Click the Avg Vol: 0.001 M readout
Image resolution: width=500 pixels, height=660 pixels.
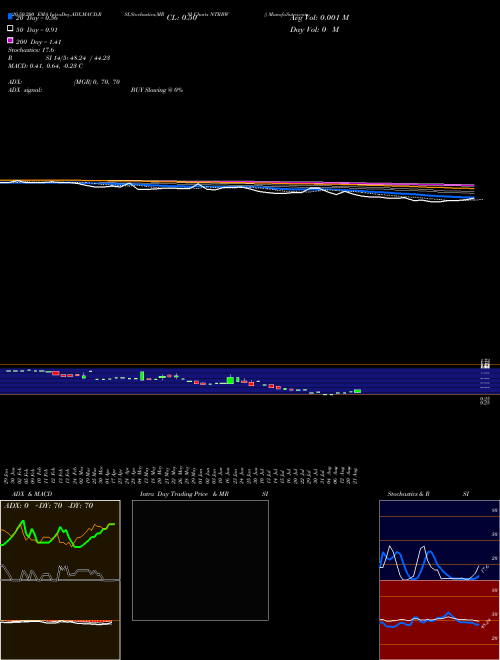click(x=320, y=18)
